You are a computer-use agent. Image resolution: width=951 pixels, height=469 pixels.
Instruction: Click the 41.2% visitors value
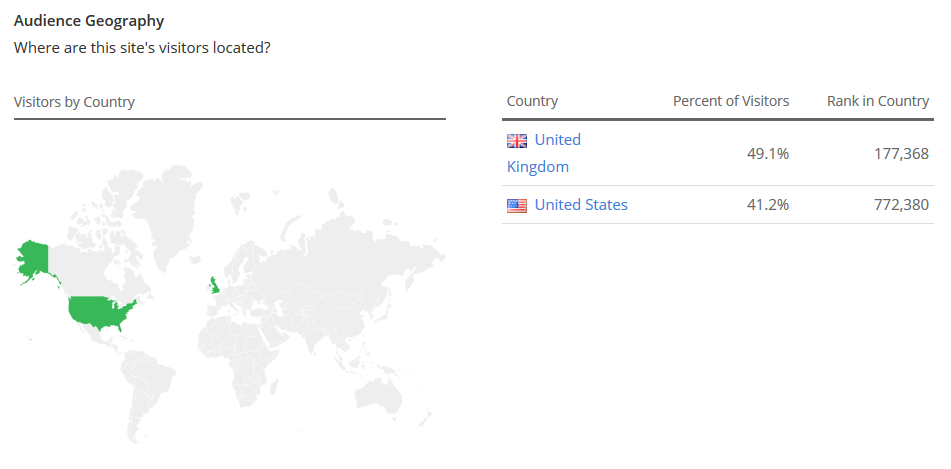[x=767, y=205]
